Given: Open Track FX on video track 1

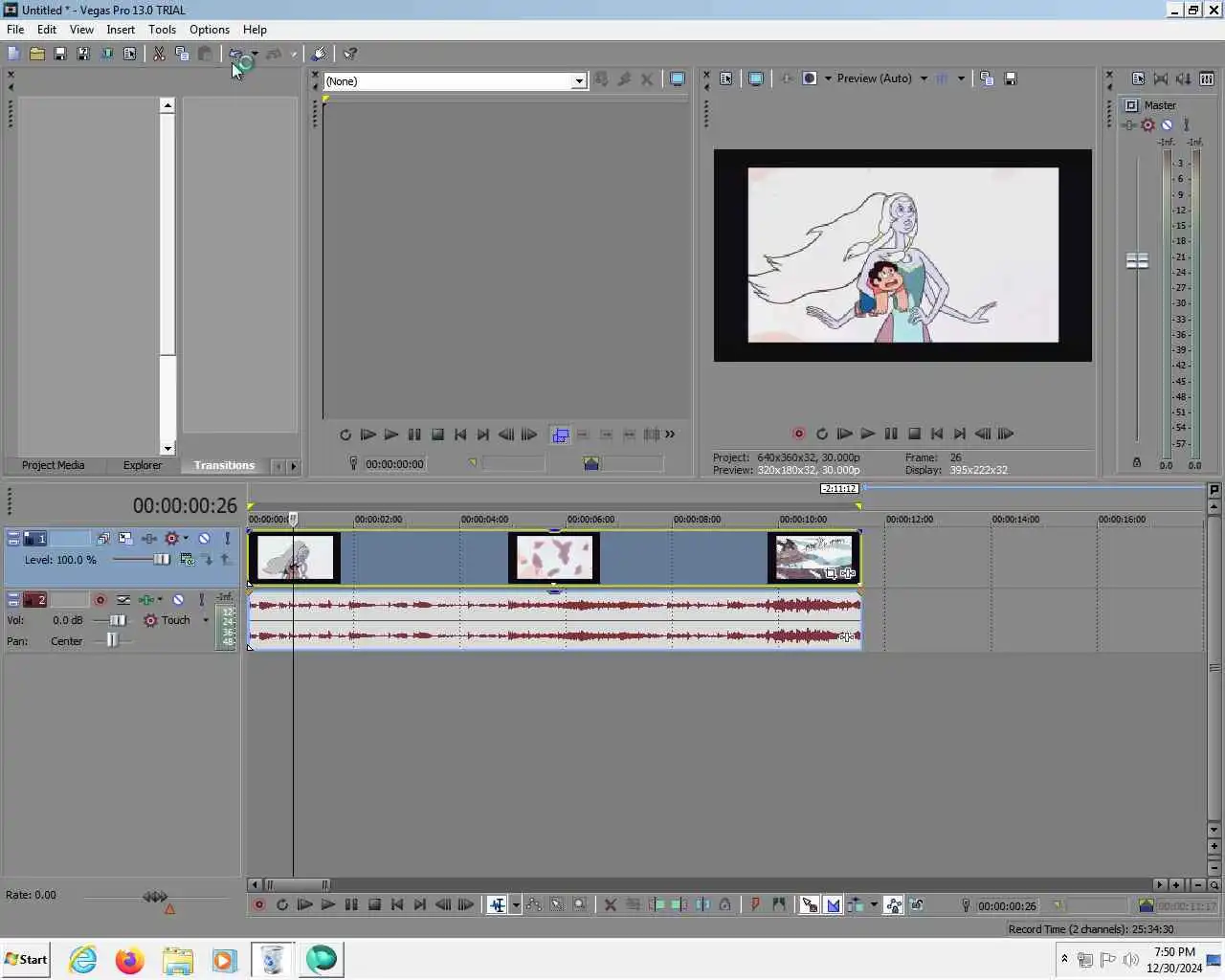Looking at the screenshot, I should click(x=149, y=539).
